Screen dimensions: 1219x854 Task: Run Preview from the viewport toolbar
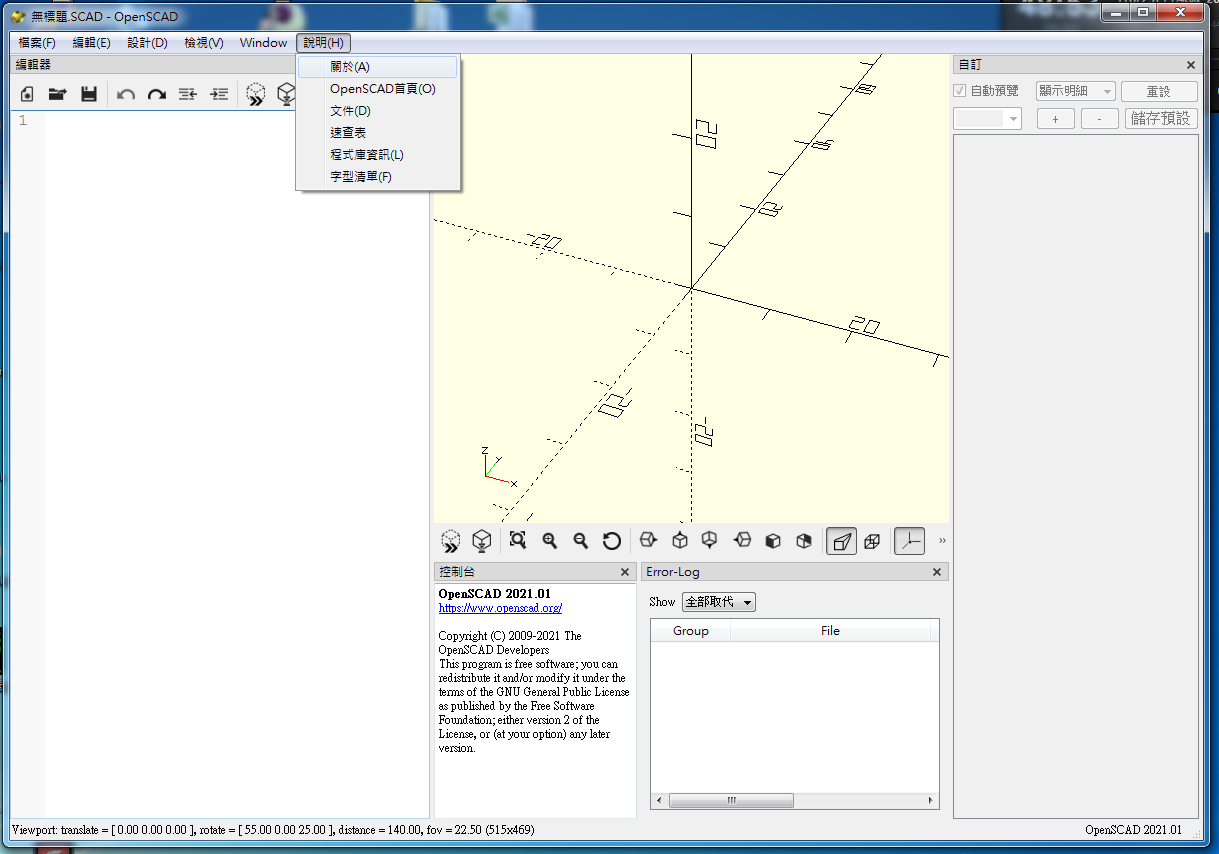coord(451,541)
